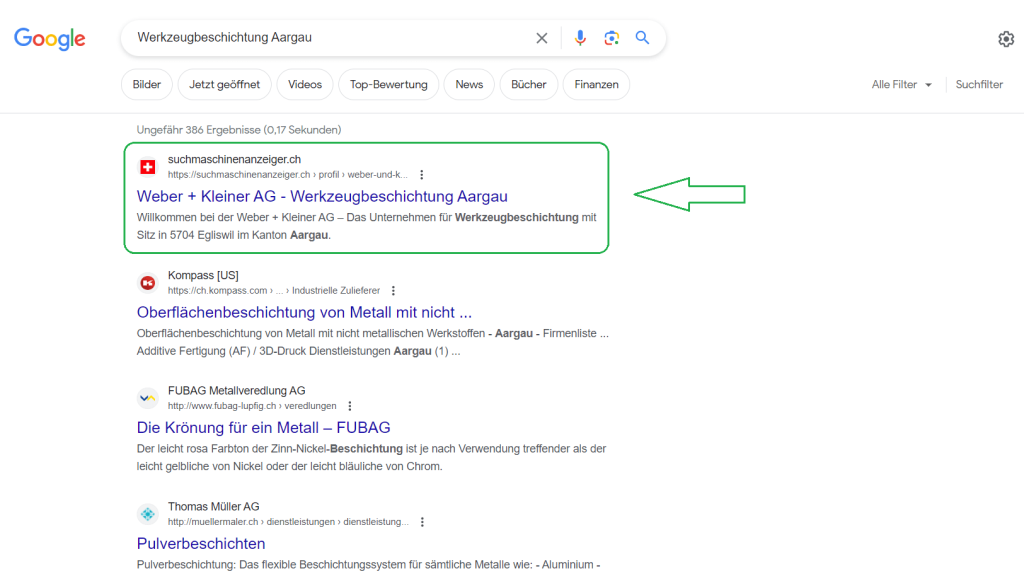Click the Thomas Müller AG favicon

tap(148, 514)
